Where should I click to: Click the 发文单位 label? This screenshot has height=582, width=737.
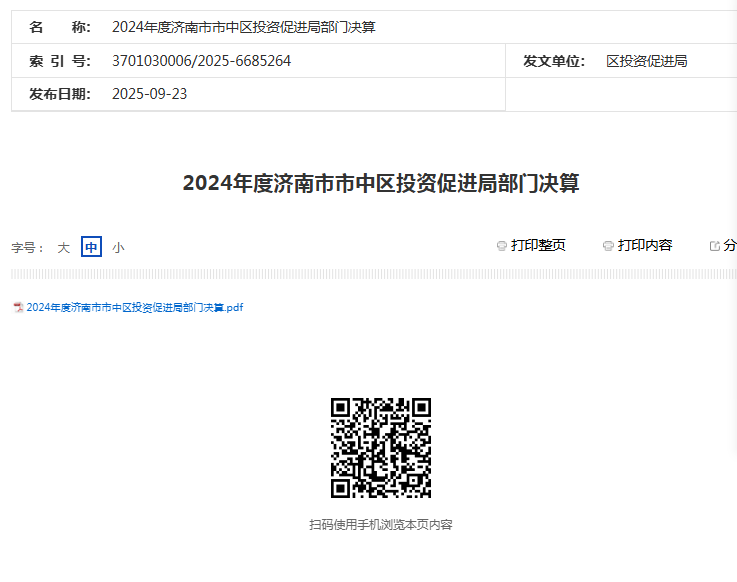[x=554, y=61]
